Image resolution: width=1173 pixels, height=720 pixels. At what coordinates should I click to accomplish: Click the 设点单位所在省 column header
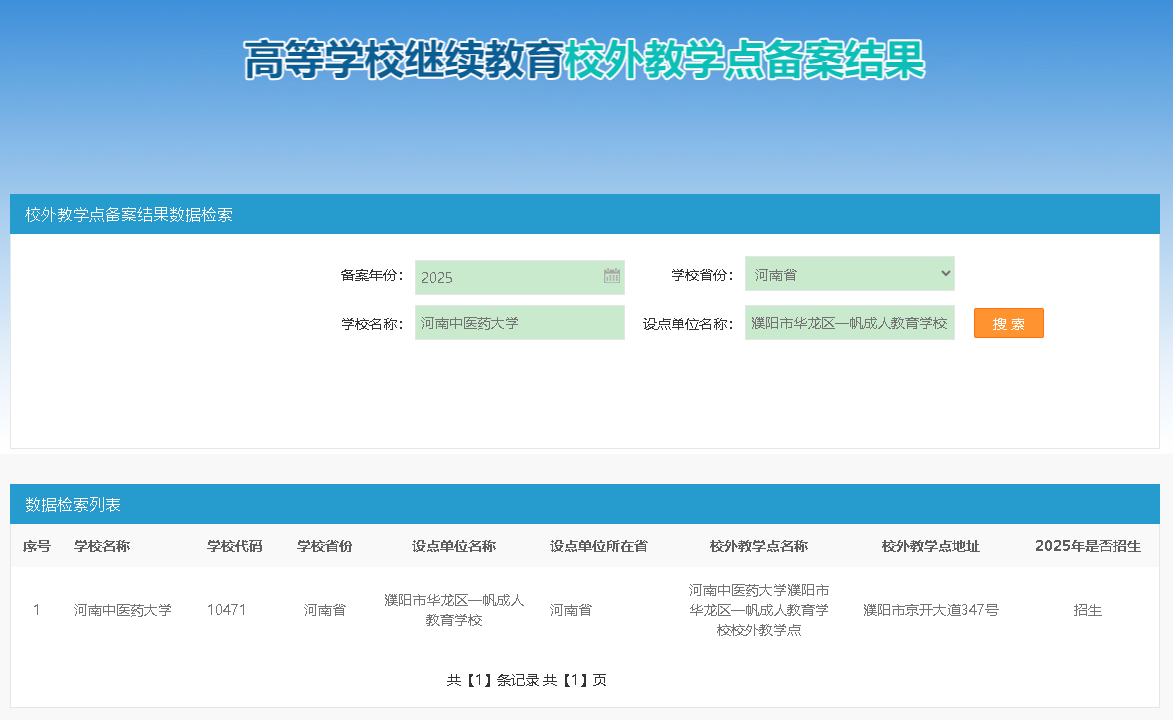tap(598, 546)
